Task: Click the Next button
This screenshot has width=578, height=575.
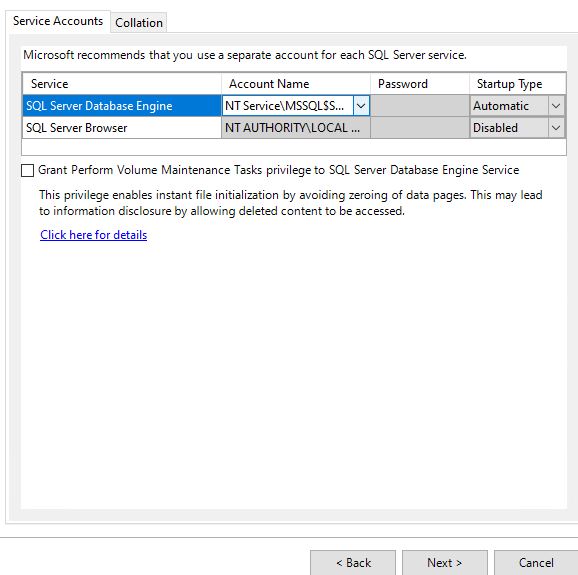Action: 445,563
